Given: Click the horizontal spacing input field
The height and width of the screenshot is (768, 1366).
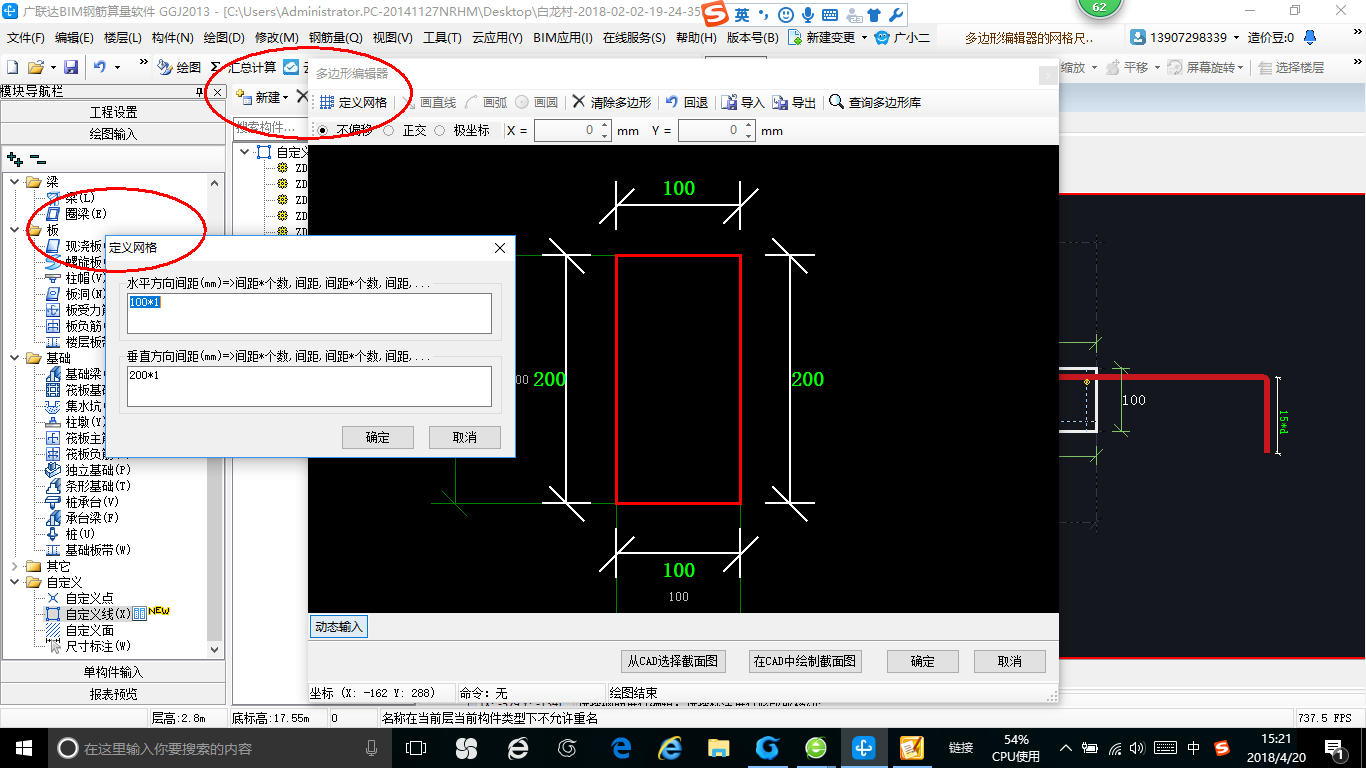Looking at the screenshot, I should point(309,313).
